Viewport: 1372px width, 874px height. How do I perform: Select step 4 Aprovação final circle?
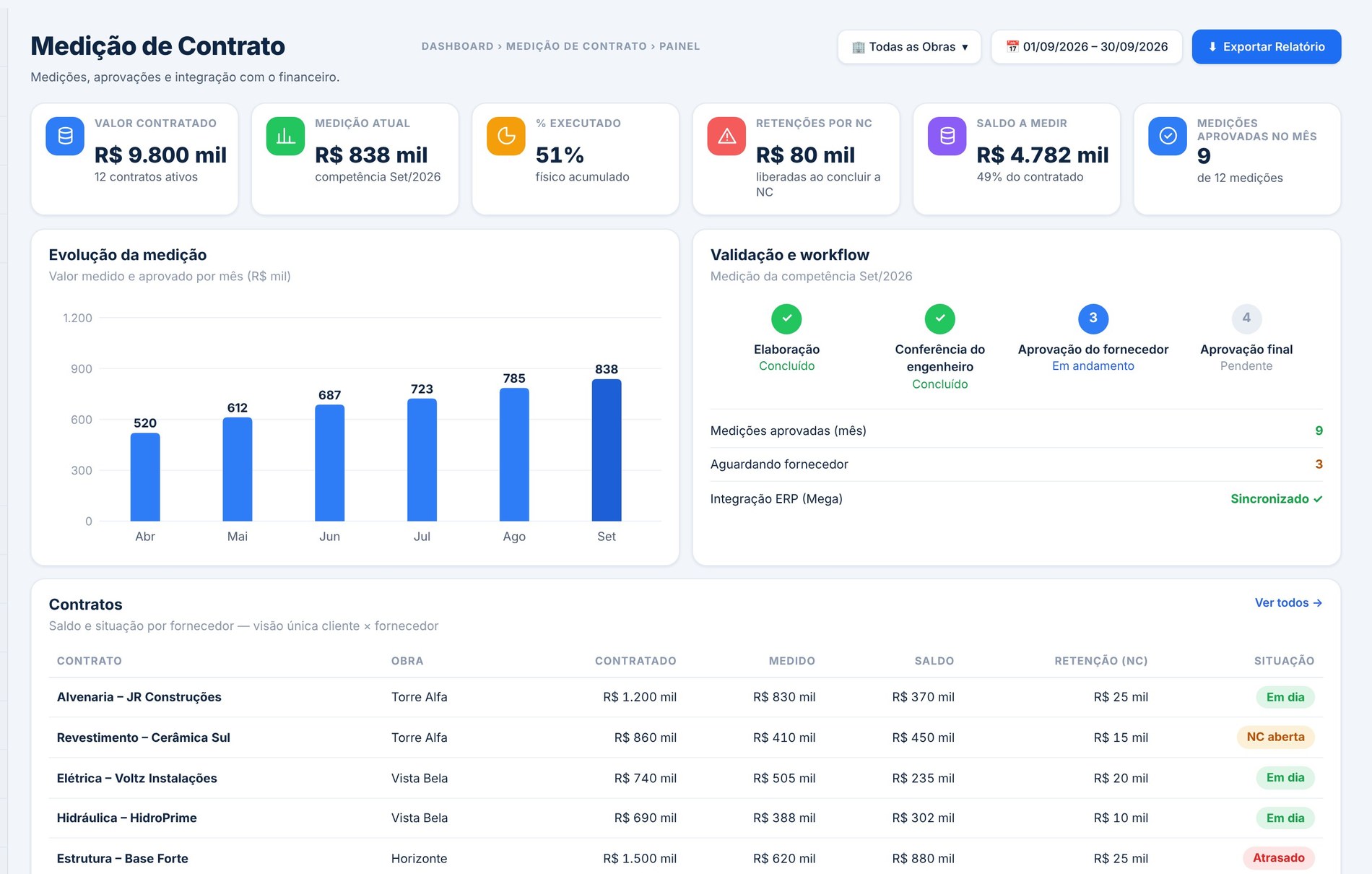coord(1246,319)
